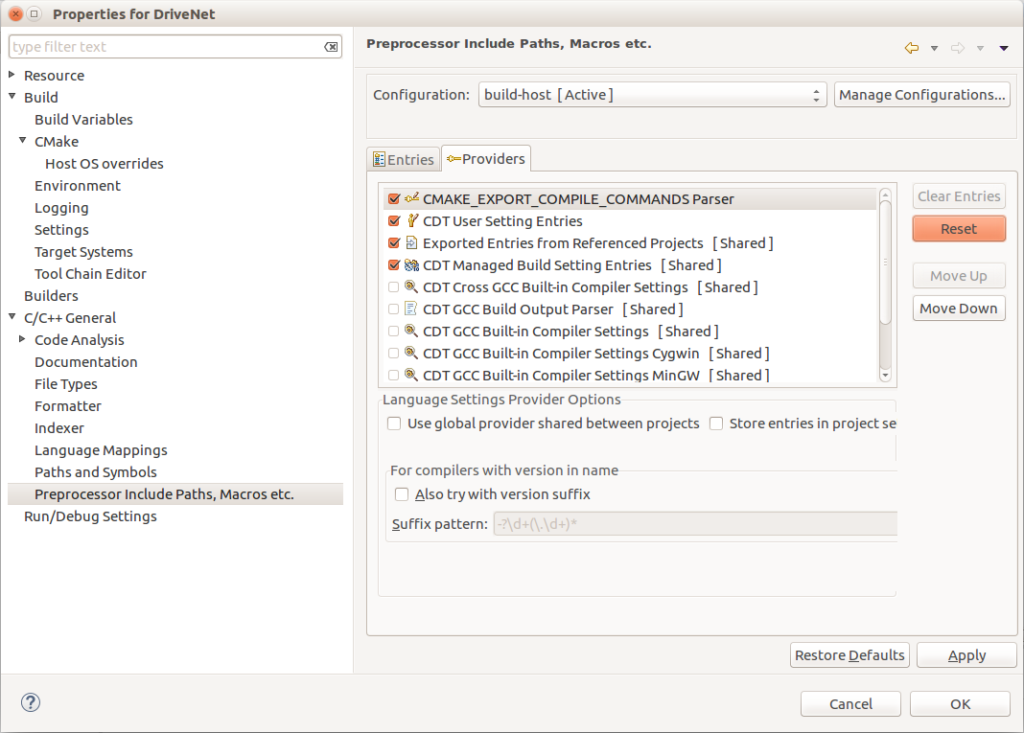Click the Restore Defaults button
This screenshot has width=1024, height=733.
click(x=849, y=654)
